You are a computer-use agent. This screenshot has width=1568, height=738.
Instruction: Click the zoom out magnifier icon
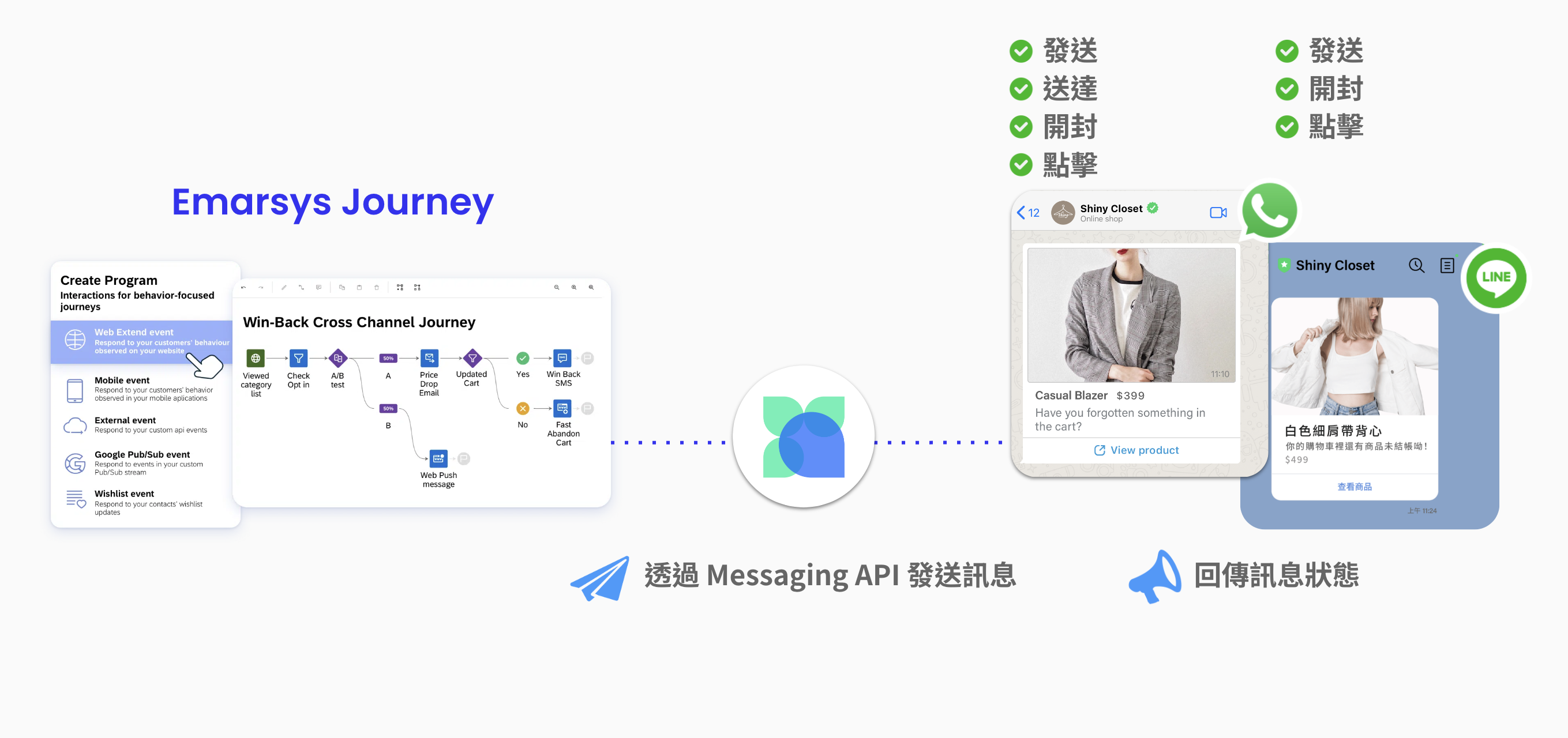pyautogui.click(x=556, y=287)
